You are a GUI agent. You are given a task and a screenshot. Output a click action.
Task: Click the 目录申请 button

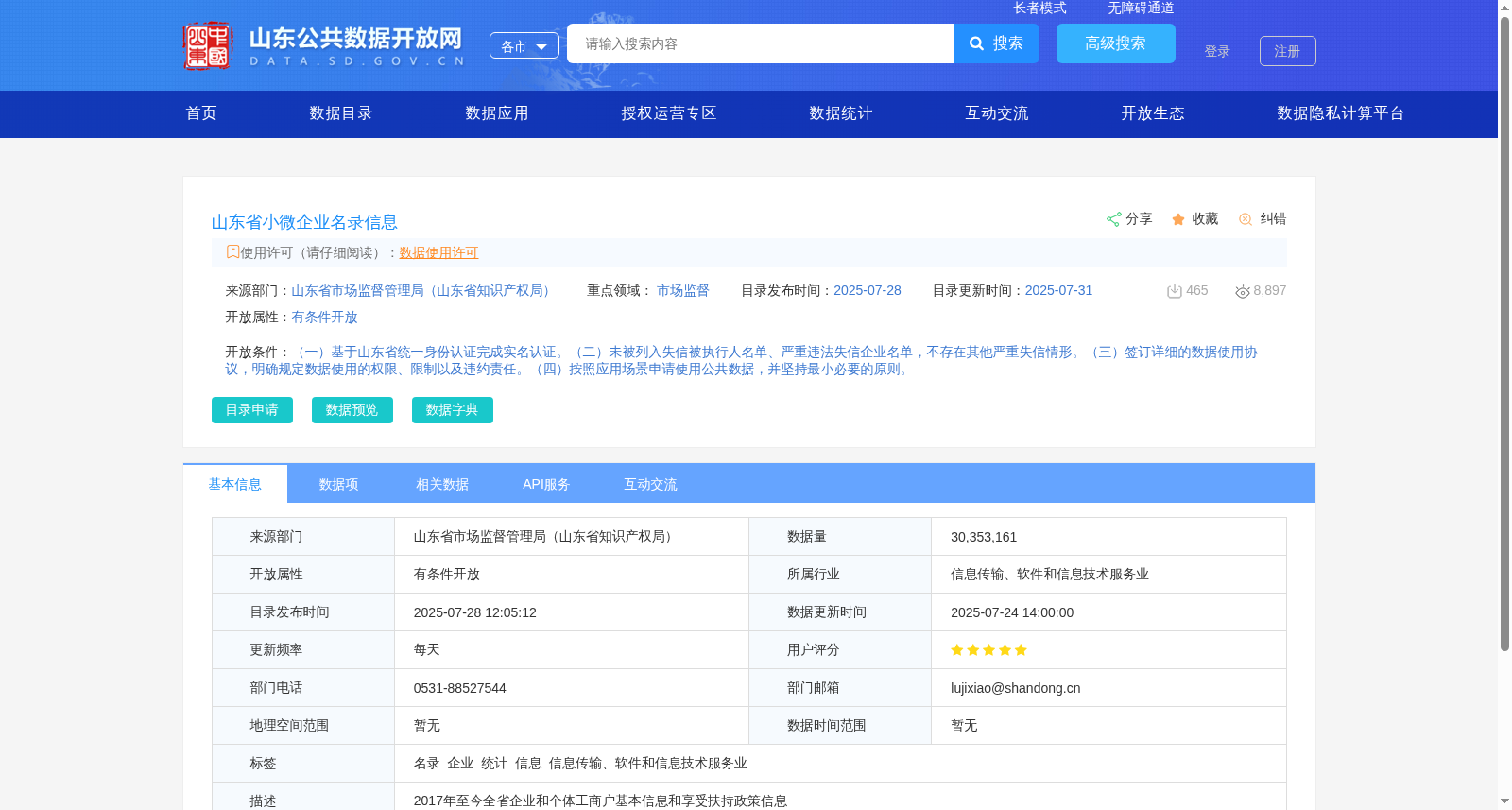pos(252,410)
